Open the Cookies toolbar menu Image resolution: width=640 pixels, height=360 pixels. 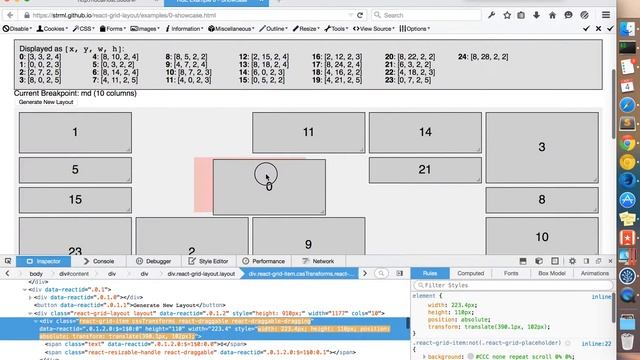(52, 29)
